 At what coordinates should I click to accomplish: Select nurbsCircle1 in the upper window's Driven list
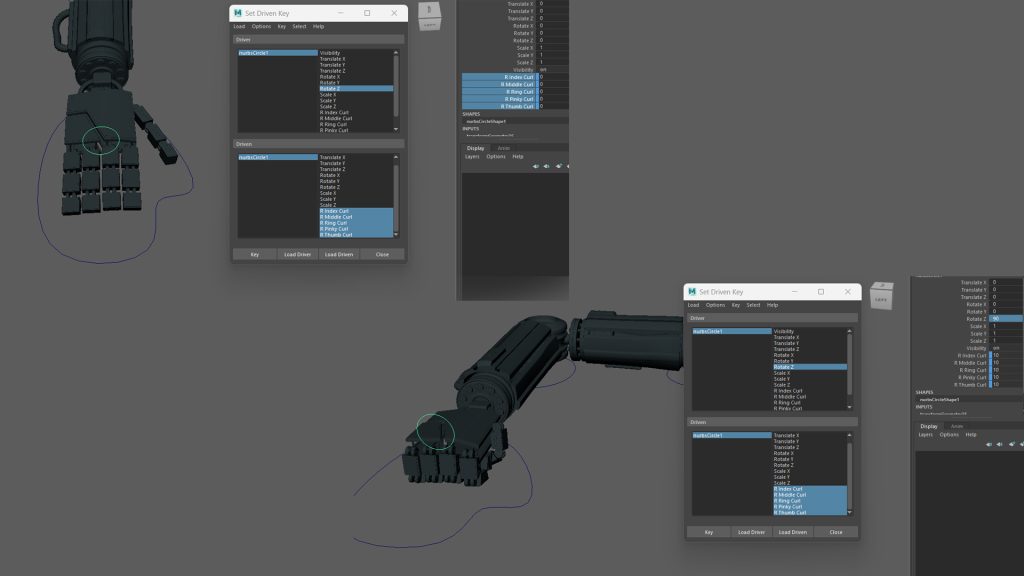point(278,157)
